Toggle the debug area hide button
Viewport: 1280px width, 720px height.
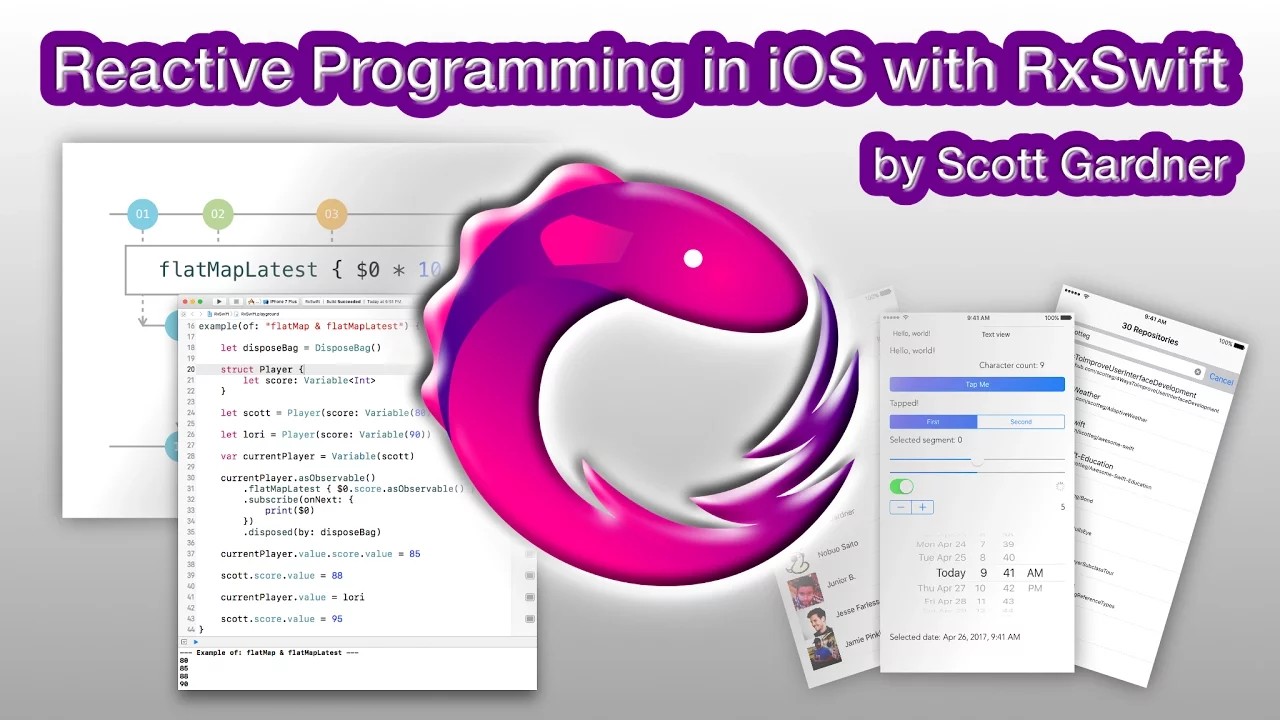tap(184, 641)
